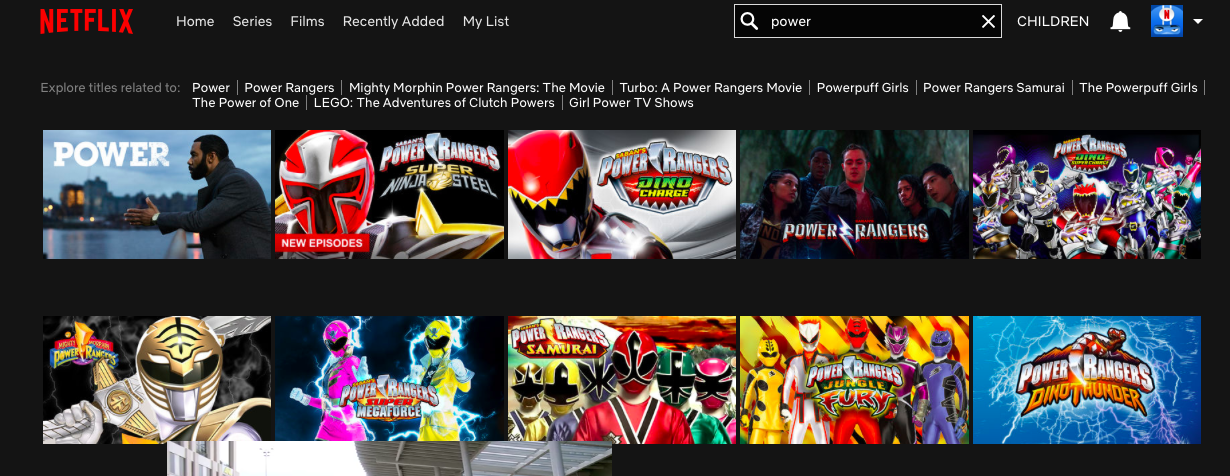Open the "Power Rangers Samurai" related link
Image resolution: width=1230 pixels, height=476 pixels.
point(994,88)
